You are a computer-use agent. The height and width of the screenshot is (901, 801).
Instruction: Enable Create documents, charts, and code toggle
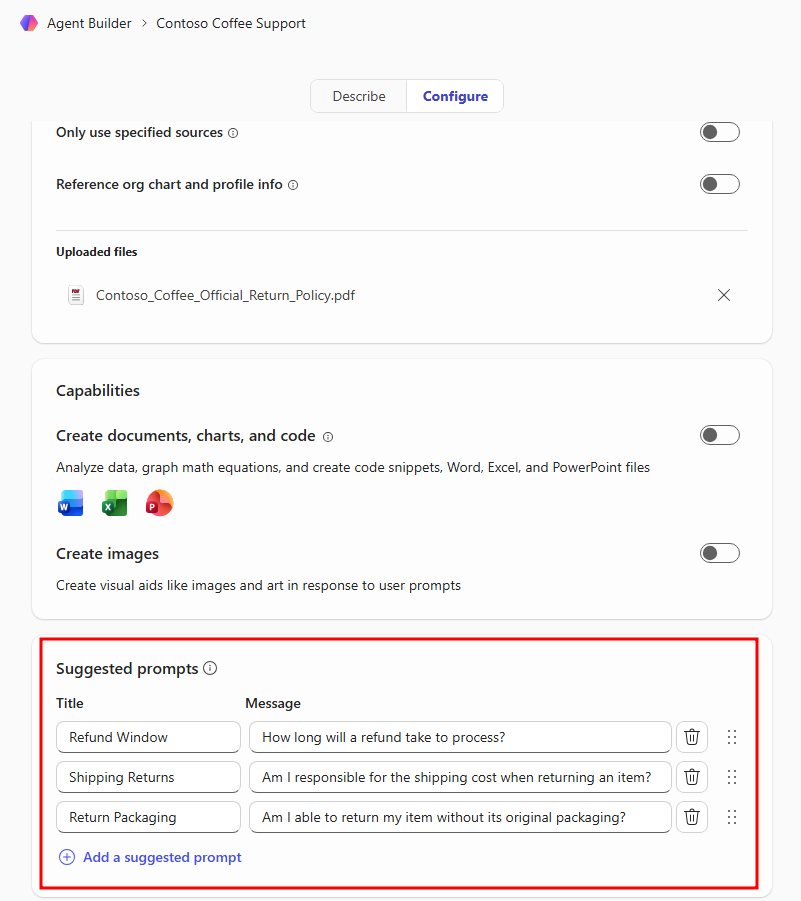719,435
